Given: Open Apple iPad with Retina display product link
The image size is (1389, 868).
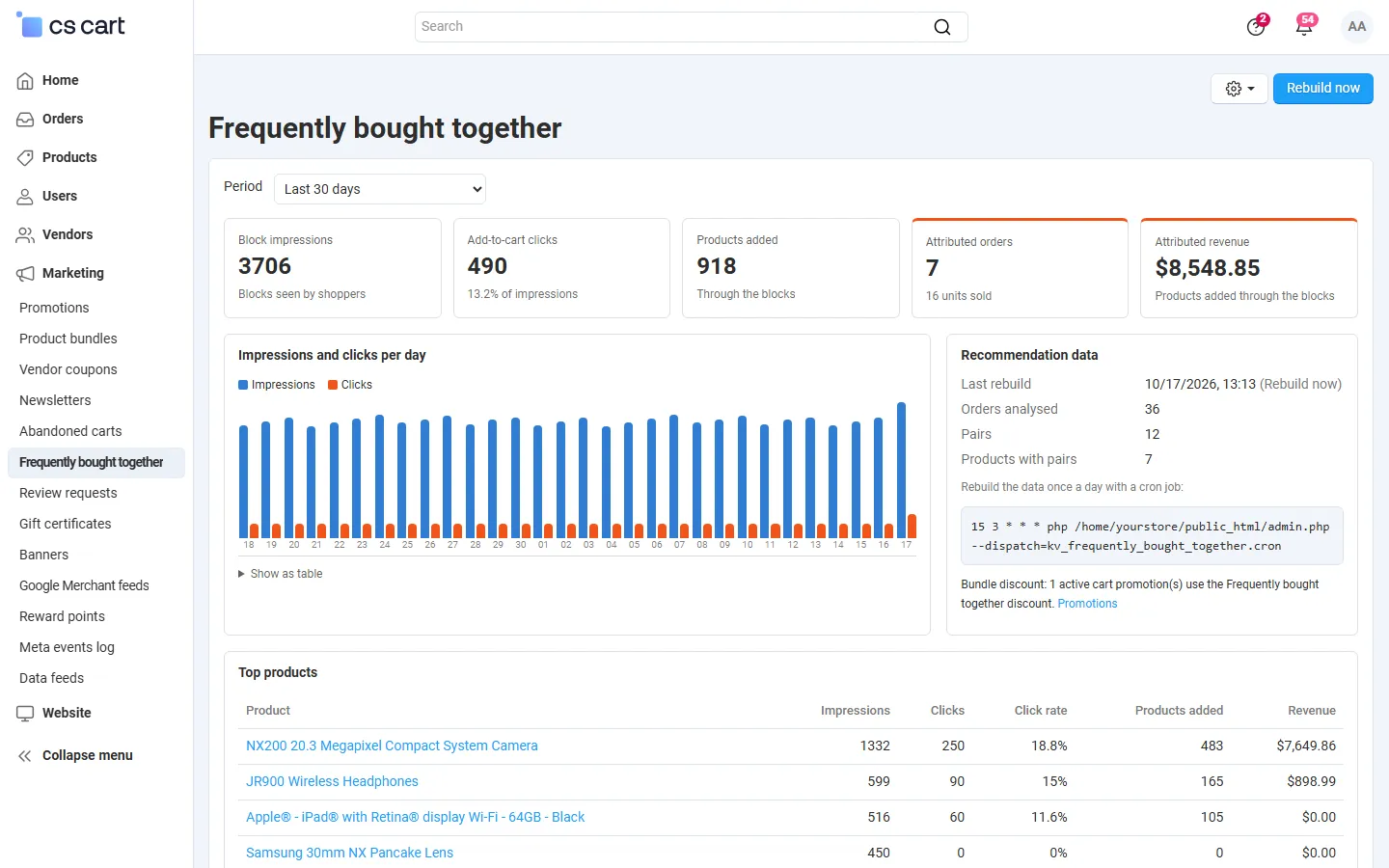Looking at the screenshot, I should [x=415, y=817].
